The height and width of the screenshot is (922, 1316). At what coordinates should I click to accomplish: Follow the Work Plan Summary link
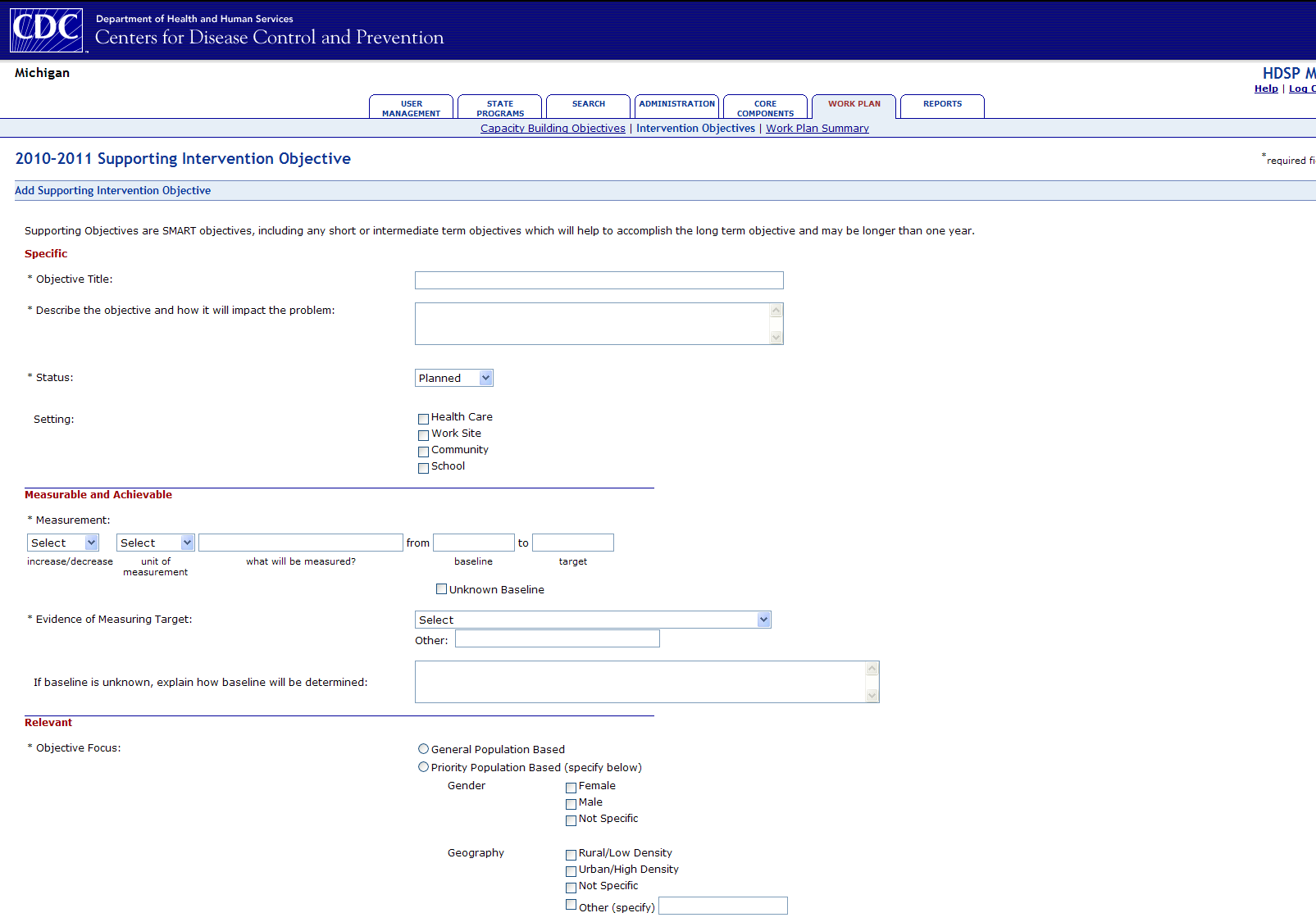817,129
